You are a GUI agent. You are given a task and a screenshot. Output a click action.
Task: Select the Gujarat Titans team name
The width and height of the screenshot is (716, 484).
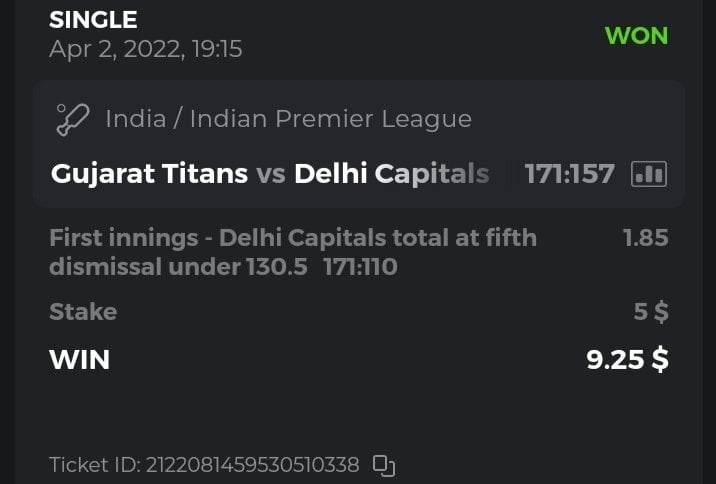point(149,174)
